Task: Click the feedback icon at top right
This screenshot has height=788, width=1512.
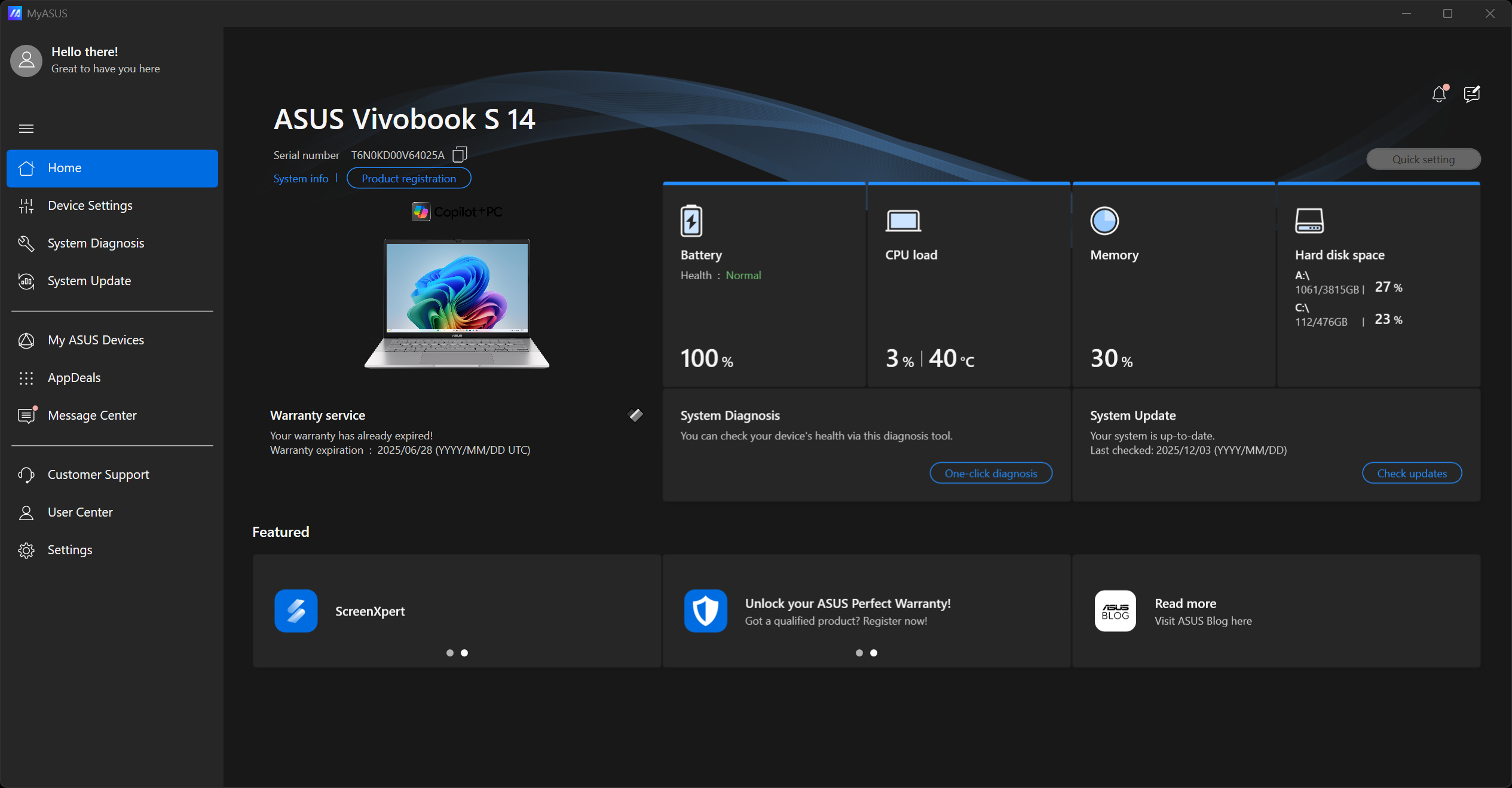Action: (1472, 94)
